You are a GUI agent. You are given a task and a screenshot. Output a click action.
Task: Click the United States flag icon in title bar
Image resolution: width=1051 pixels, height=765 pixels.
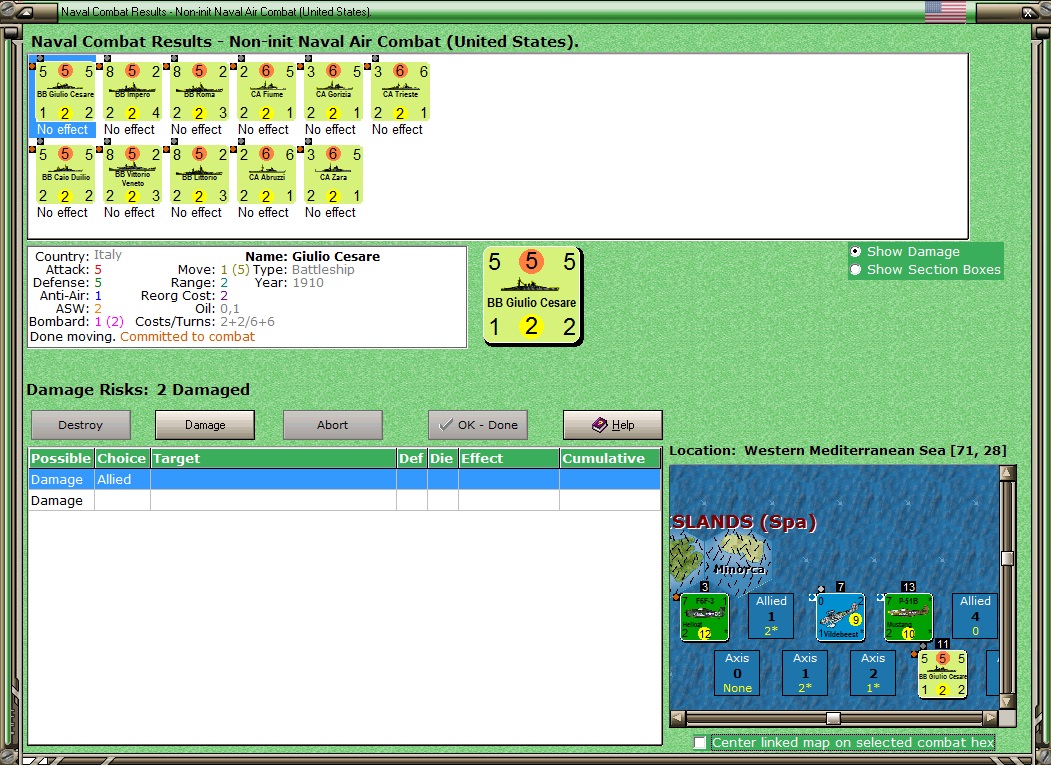point(945,11)
